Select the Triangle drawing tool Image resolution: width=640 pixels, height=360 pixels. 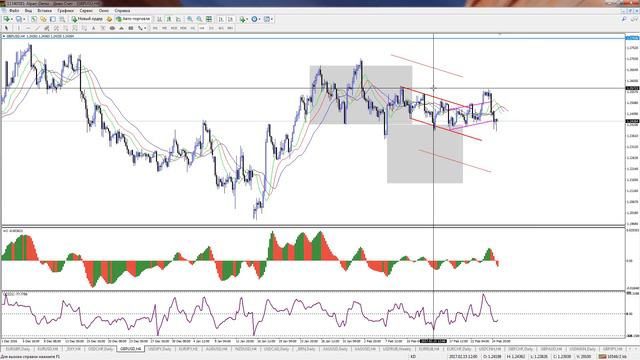(121, 28)
